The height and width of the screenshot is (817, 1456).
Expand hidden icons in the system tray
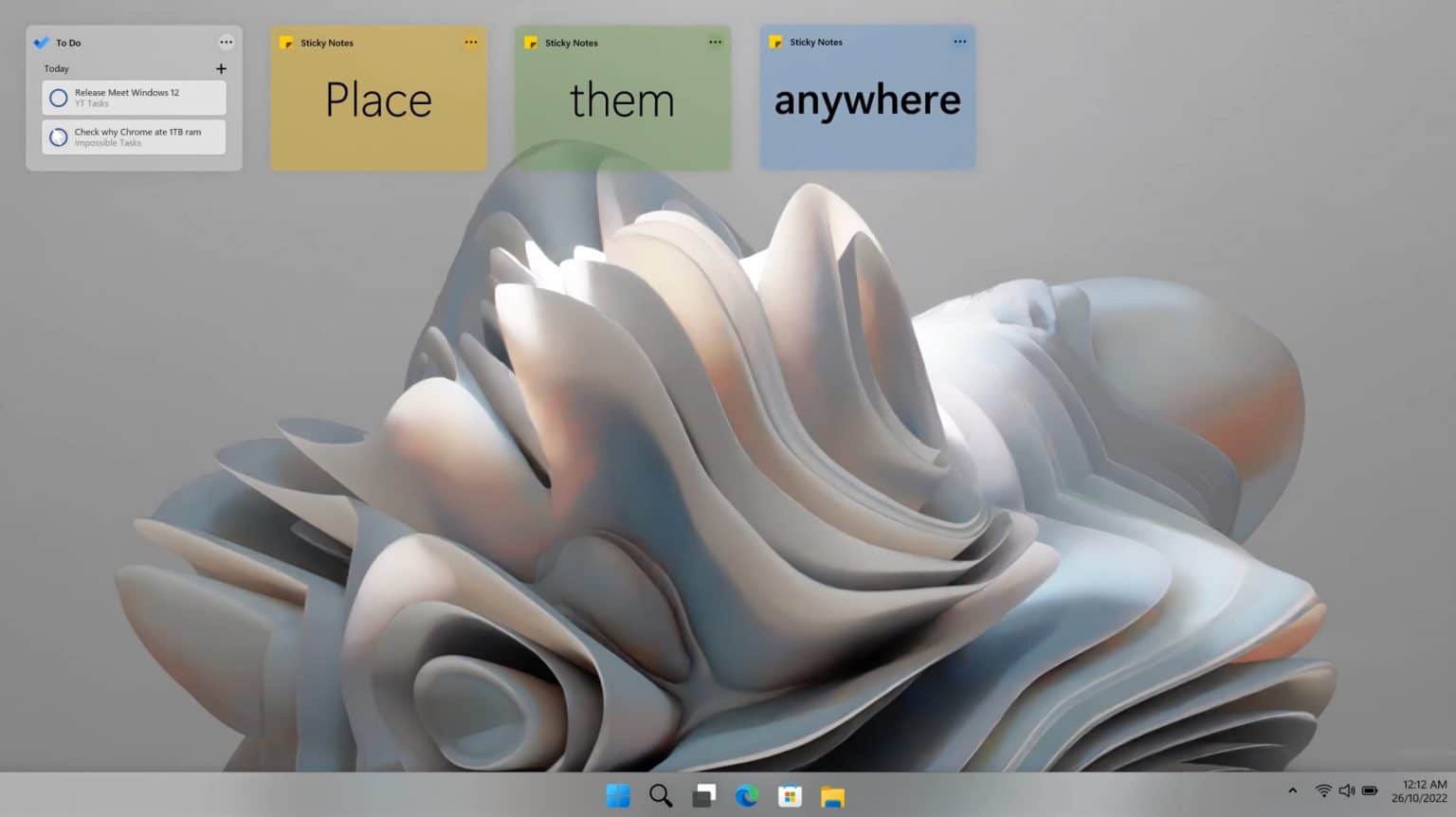(1292, 790)
